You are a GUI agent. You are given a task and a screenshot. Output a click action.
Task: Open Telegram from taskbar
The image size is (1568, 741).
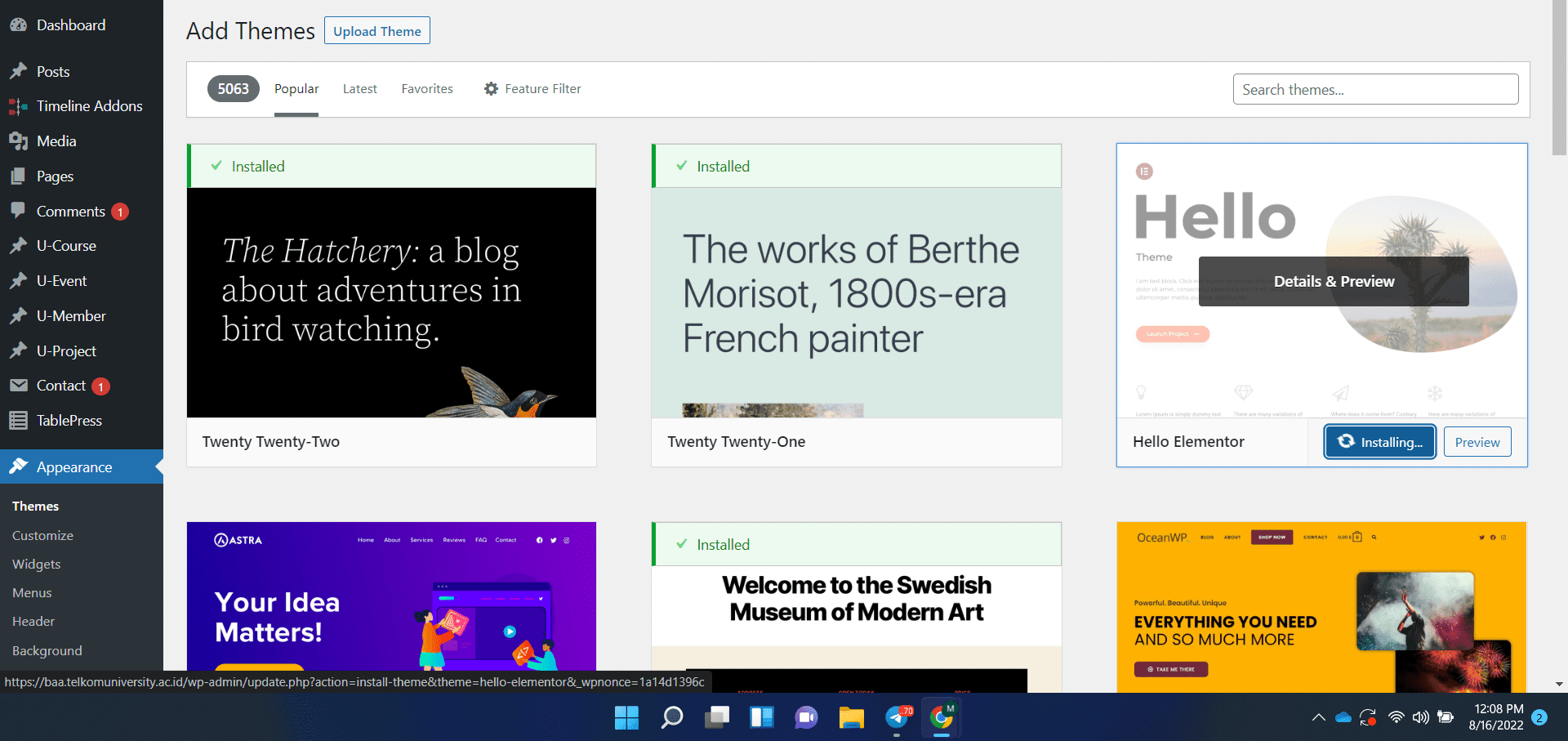(898, 717)
